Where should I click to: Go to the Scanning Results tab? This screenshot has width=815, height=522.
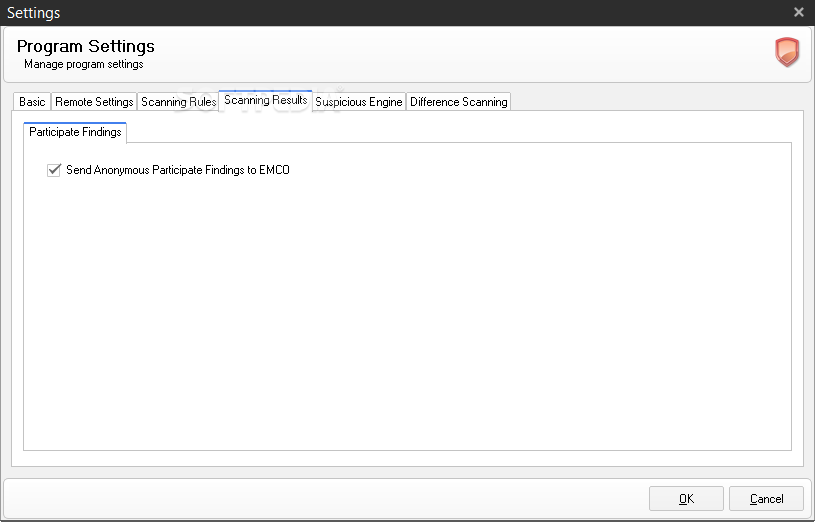[x=265, y=100]
